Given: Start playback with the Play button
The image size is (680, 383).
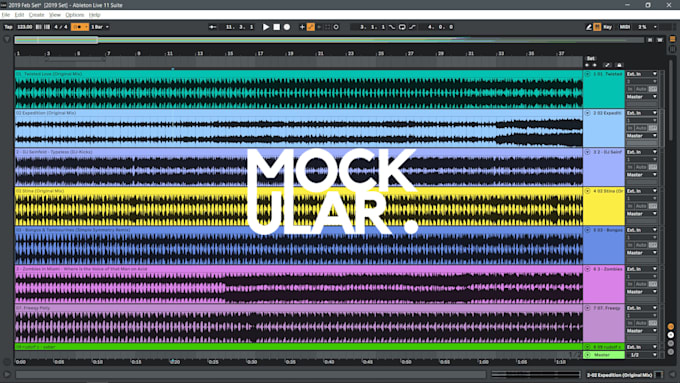Looking at the screenshot, I should click(x=266, y=27).
